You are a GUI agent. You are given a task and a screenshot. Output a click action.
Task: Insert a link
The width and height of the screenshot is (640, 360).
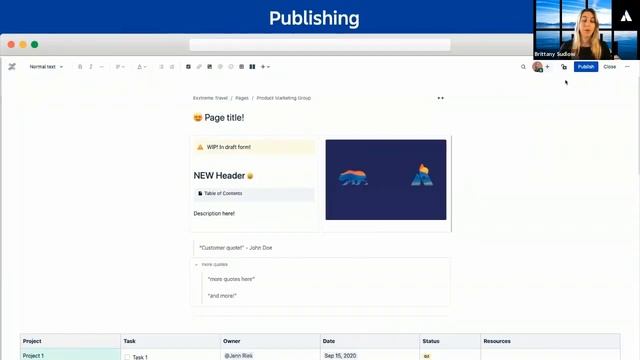[199, 67]
